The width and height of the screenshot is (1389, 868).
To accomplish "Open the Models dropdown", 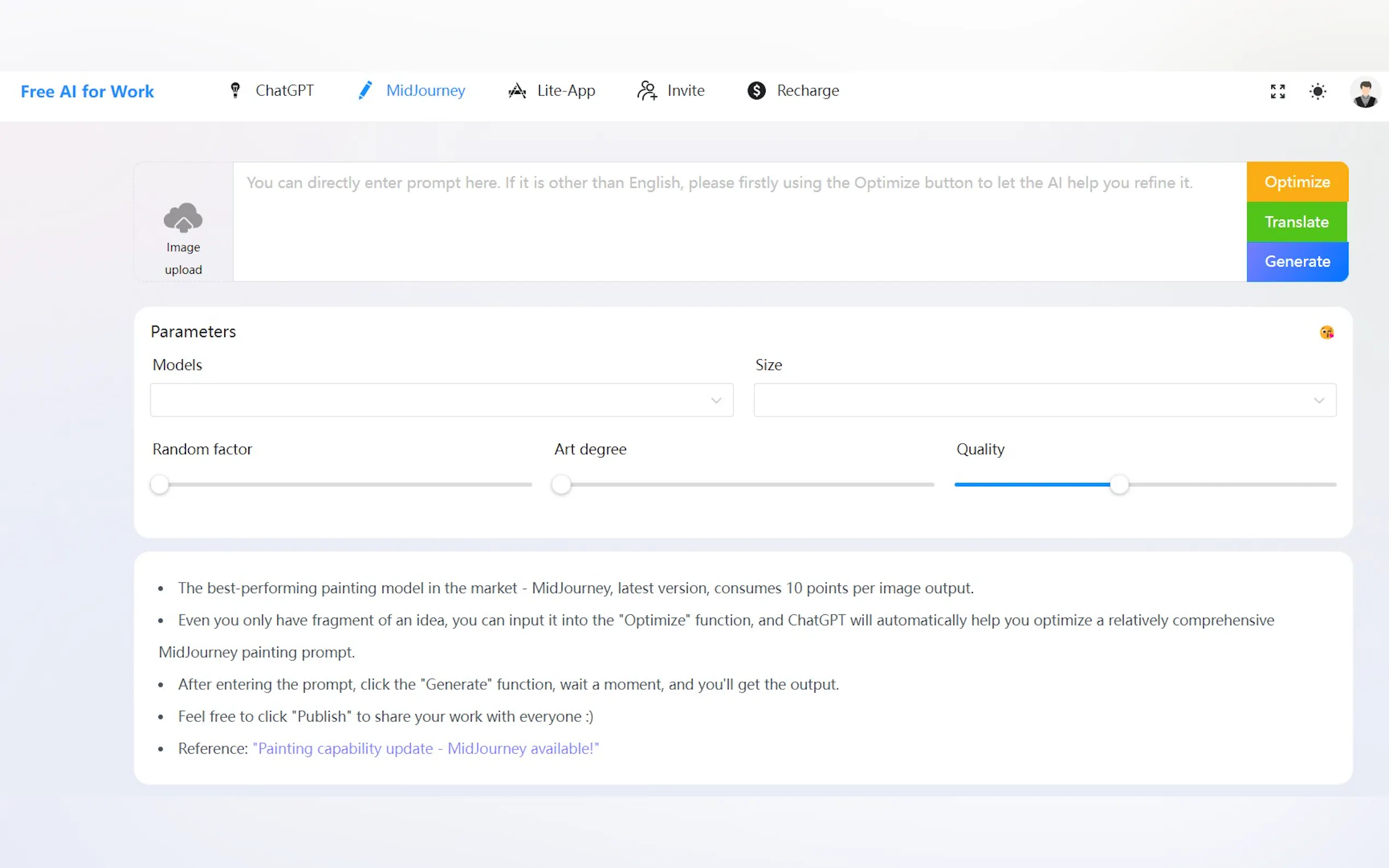I will 441,400.
